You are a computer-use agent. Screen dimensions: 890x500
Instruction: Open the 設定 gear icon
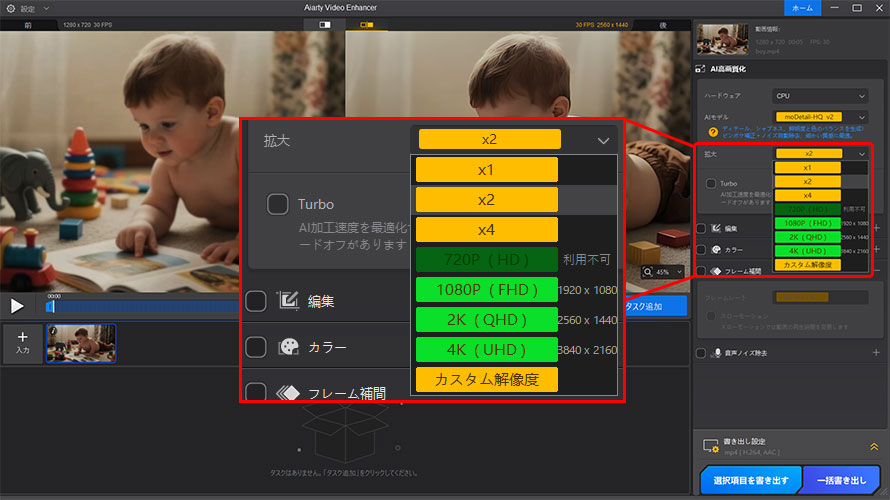9,8
